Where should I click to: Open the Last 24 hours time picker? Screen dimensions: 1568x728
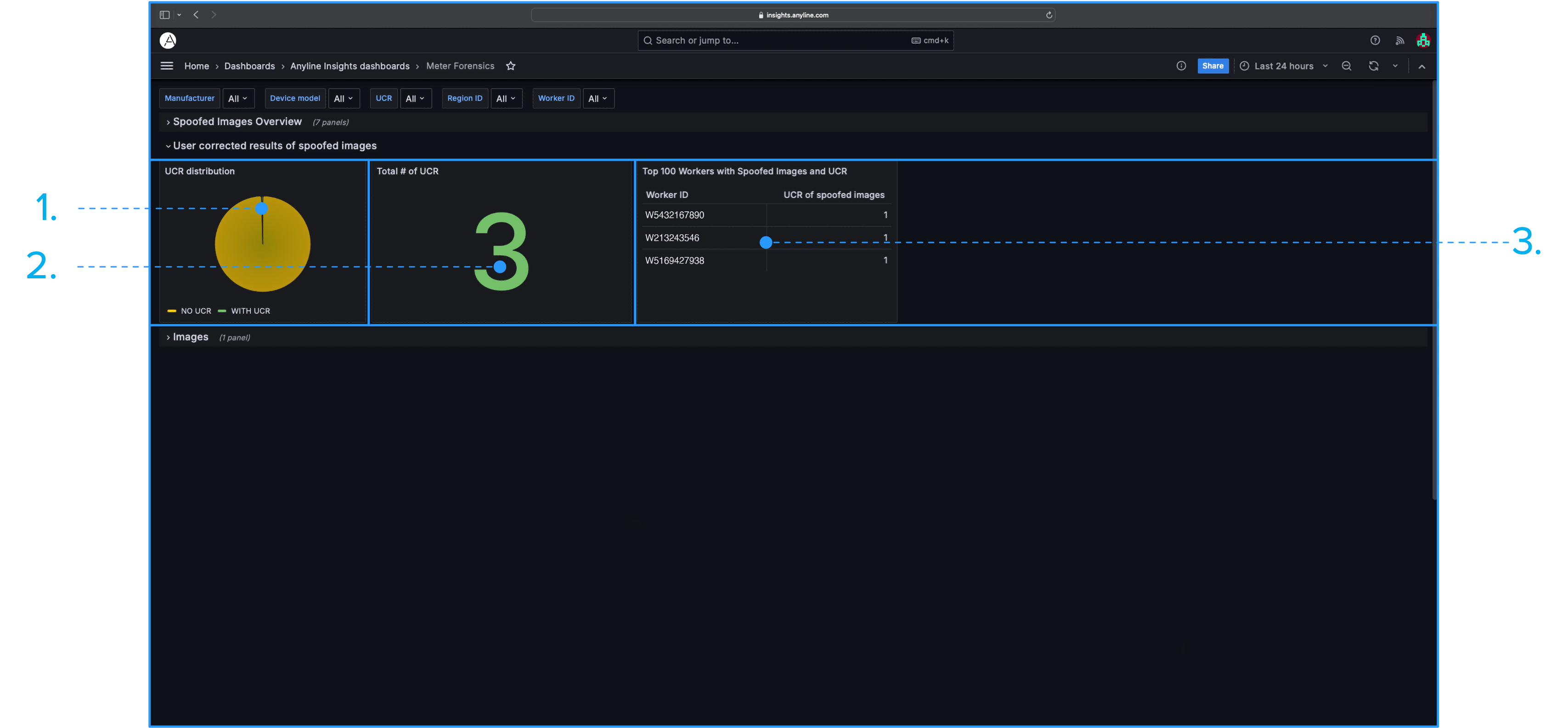(x=1283, y=66)
